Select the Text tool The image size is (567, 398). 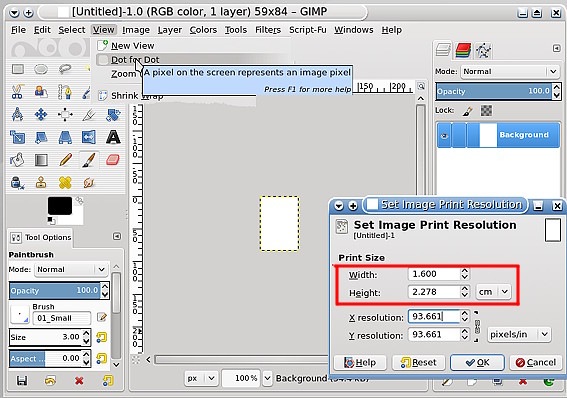click(113, 137)
